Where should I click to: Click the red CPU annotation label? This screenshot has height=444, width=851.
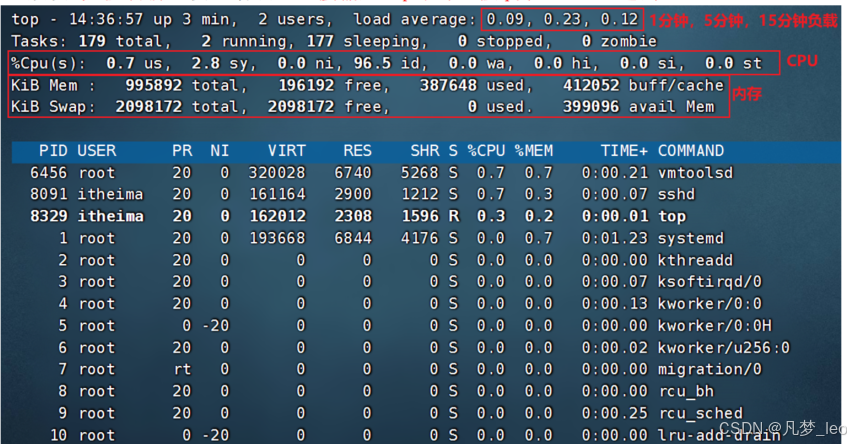click(x=802, y=62)
